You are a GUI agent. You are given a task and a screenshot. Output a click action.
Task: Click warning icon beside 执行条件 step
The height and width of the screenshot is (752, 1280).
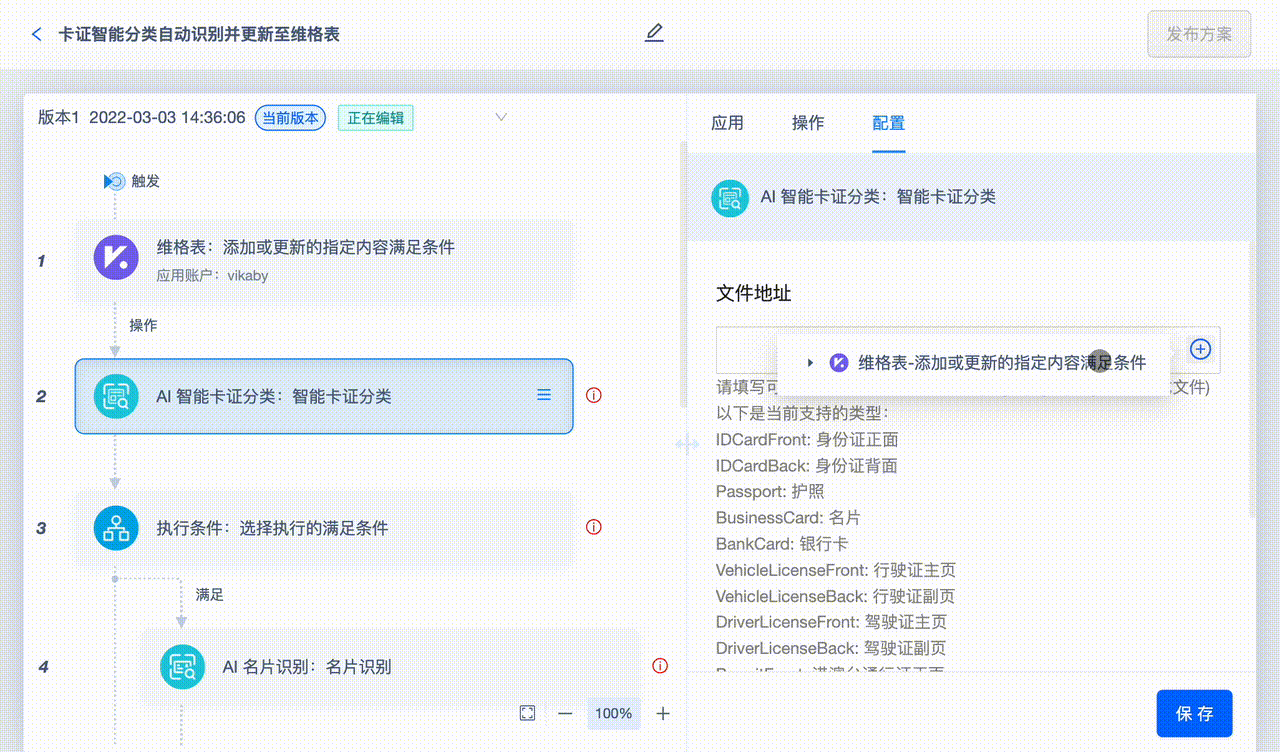coord(593,527)
